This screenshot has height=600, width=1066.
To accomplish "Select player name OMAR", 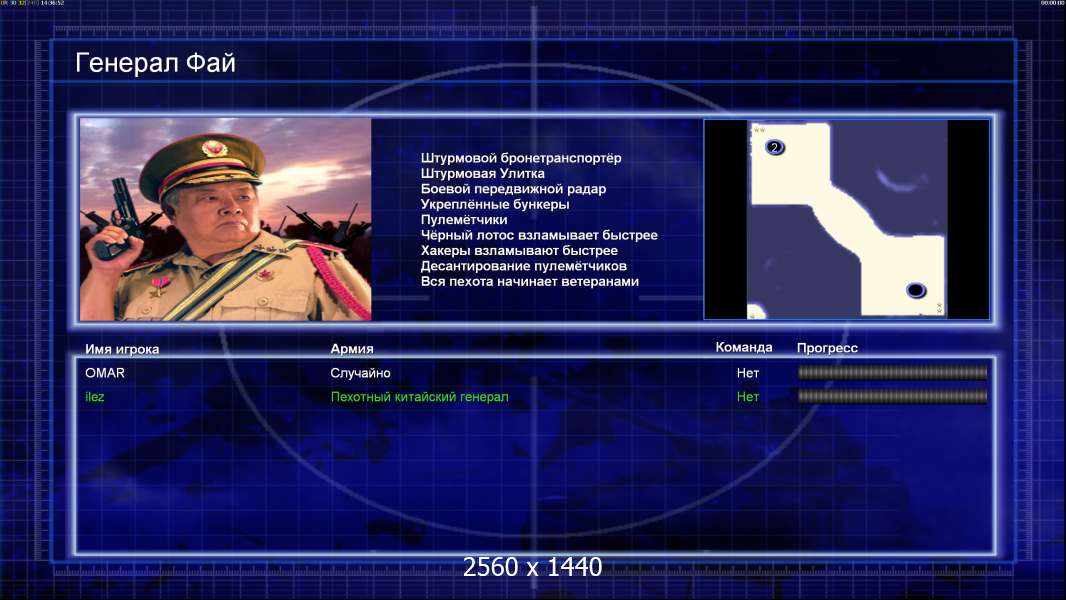I will tap(105, 373).
